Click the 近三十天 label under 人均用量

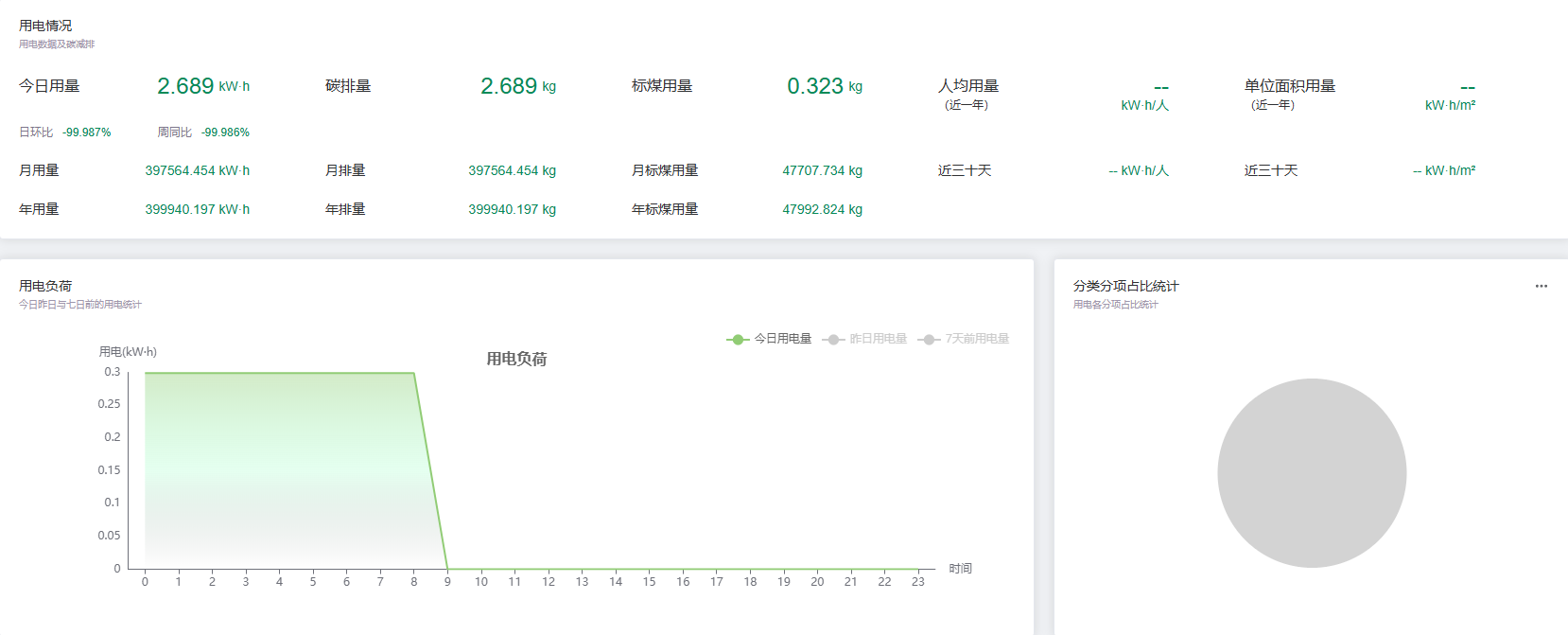pos(965,170)
